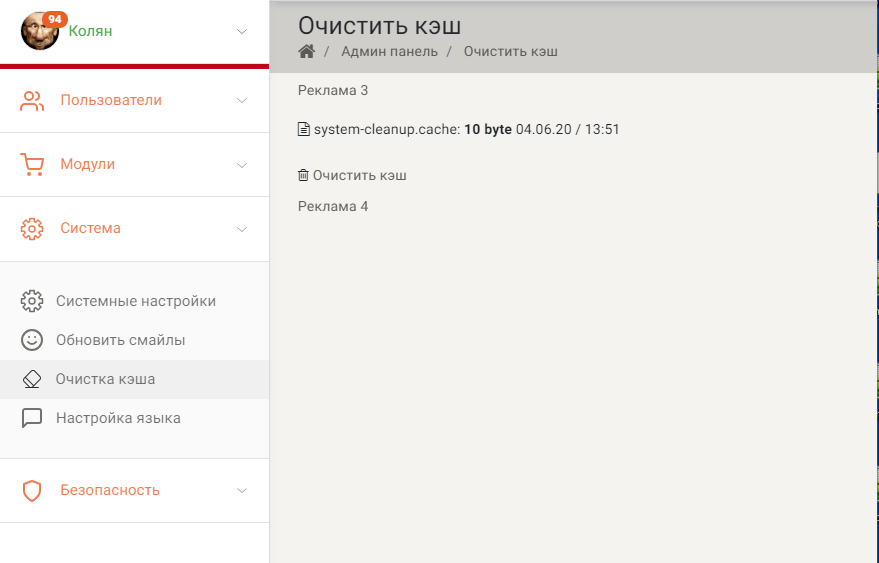879x563 pixels.
Task: Collapse the Система chevron
Action: [x=242, y=229]
